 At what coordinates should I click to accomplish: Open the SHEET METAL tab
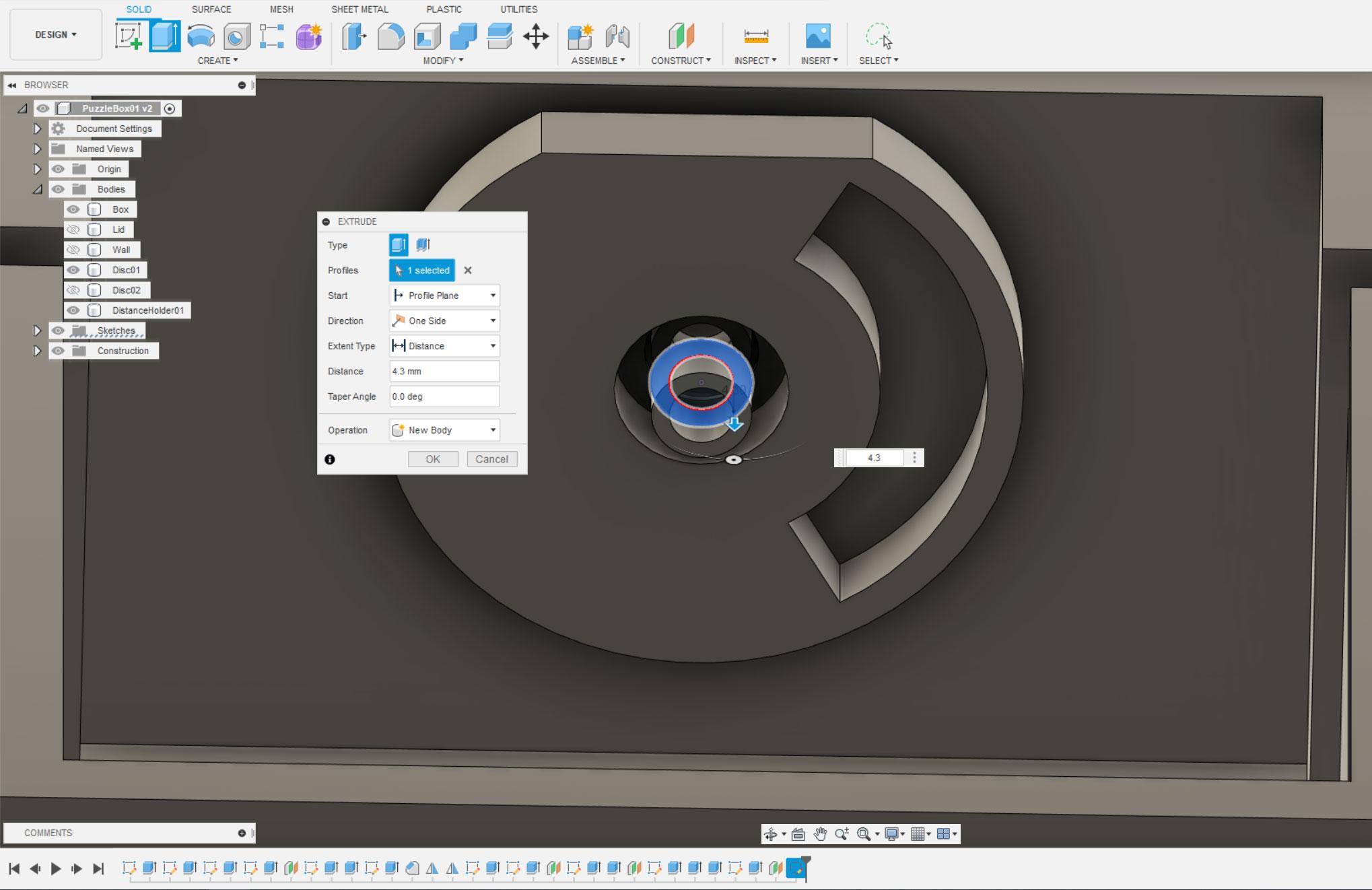pyautogui.click(x=360, y=9)
